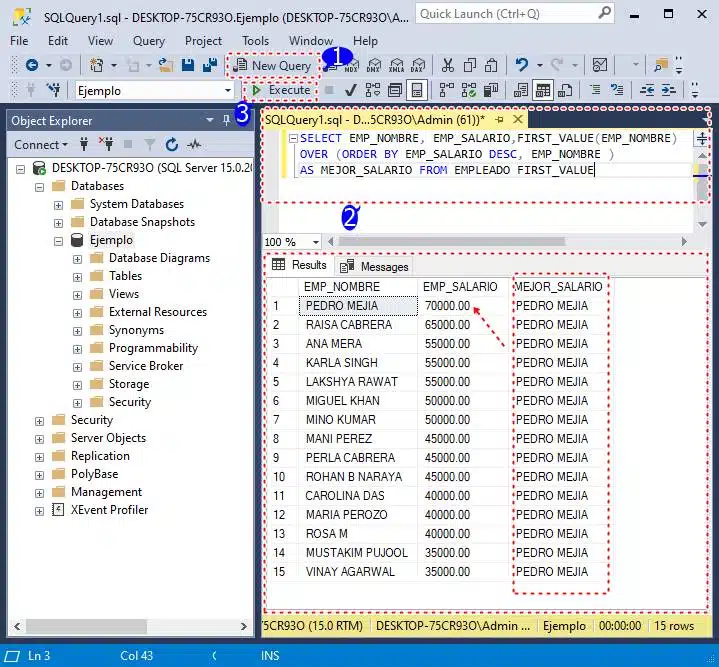The height and width of the screenshot is (667, 719).
Task: Click the Paste clipboard icon
Action: click(491, 65)
